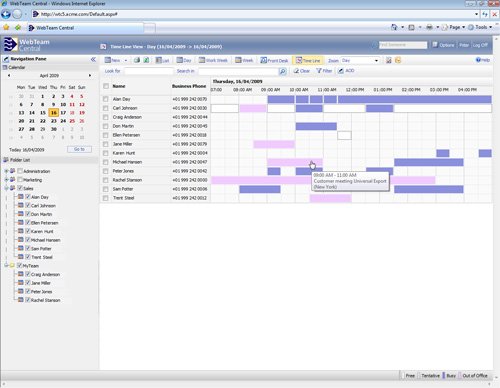Click the Tentative legend color swatch
This screenshot has height=388, width=500.
click(419, 376)
